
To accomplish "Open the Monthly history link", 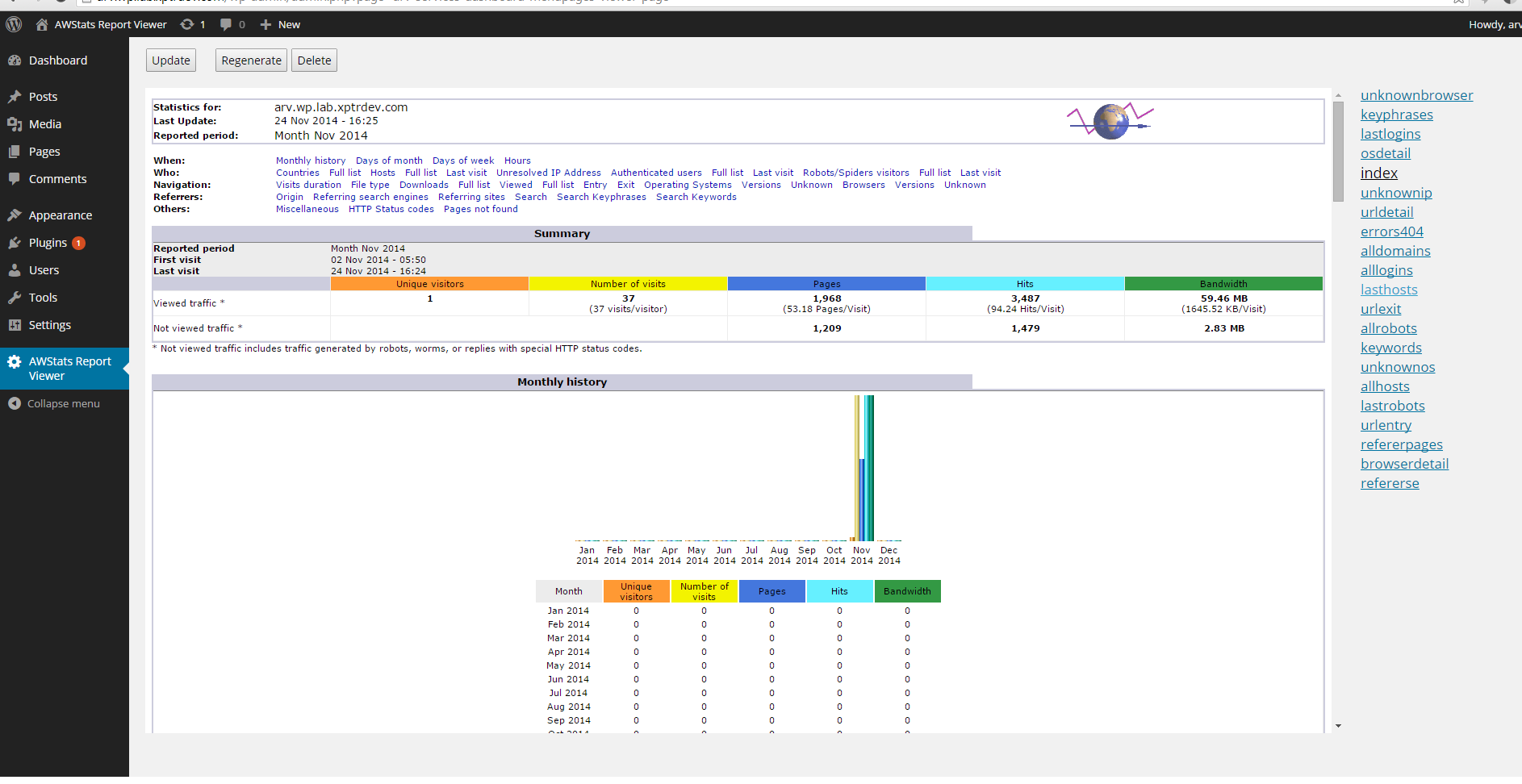I will tap(311, 161).
